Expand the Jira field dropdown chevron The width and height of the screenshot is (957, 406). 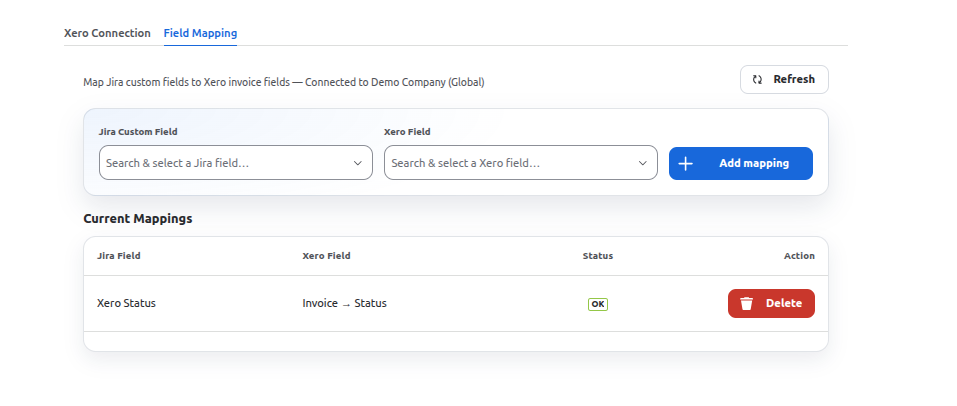[x=358, y=163]
